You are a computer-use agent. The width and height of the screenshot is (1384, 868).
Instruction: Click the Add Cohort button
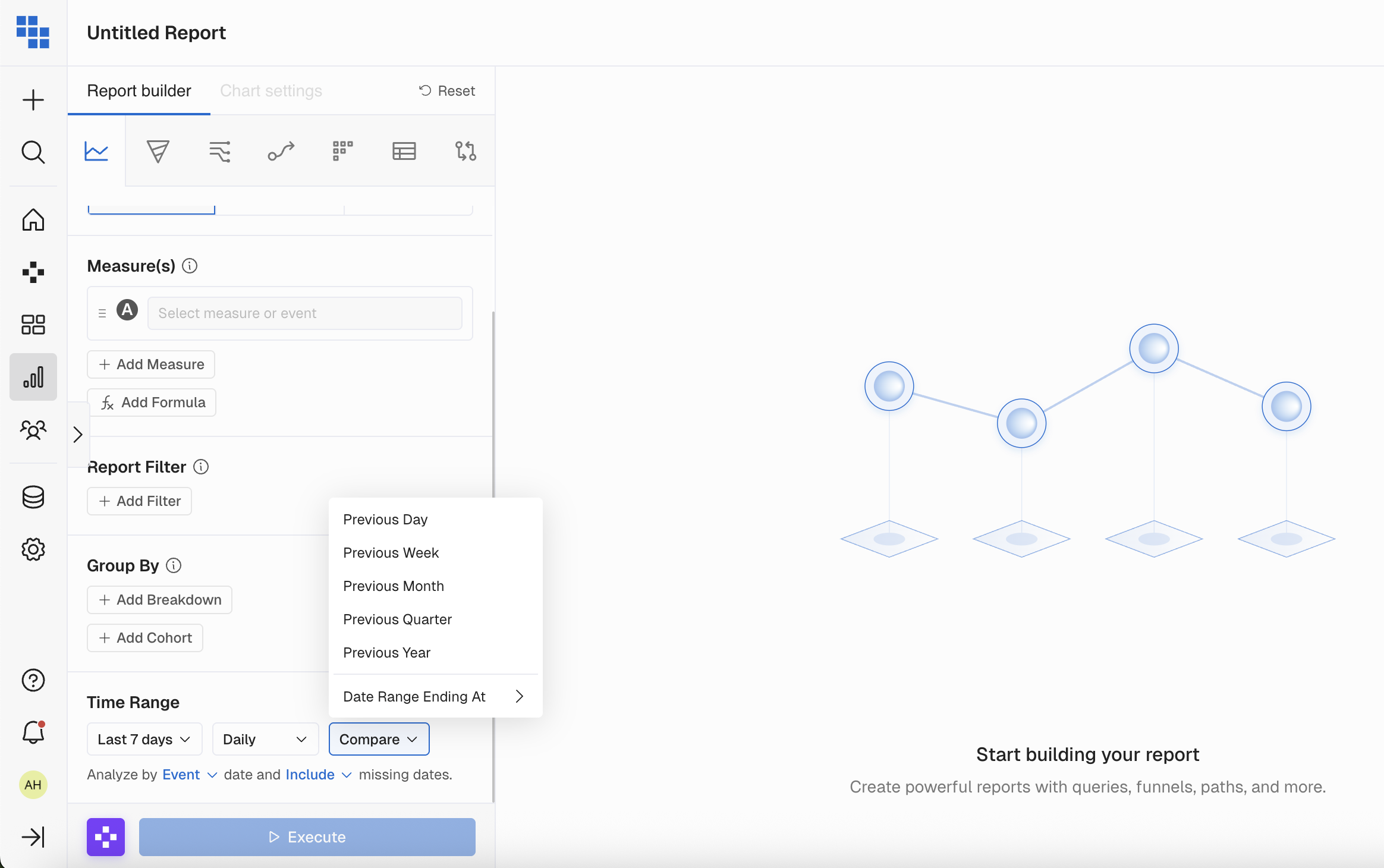coord(145,638)
